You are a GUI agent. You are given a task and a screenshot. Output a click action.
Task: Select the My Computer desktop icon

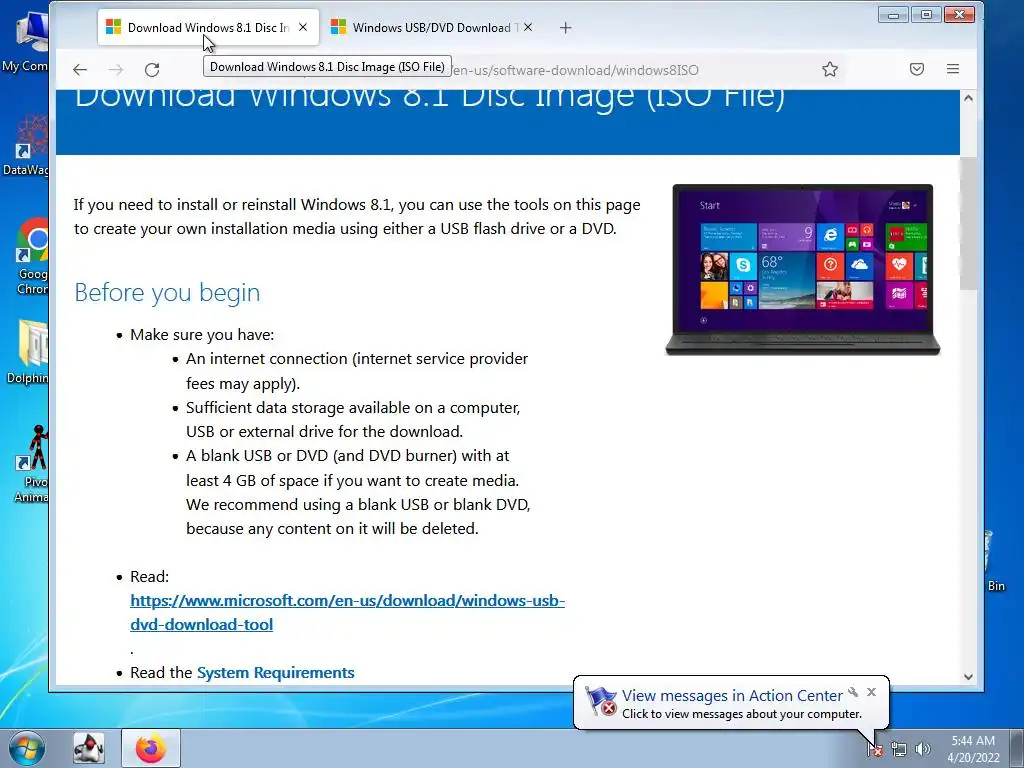26,40
